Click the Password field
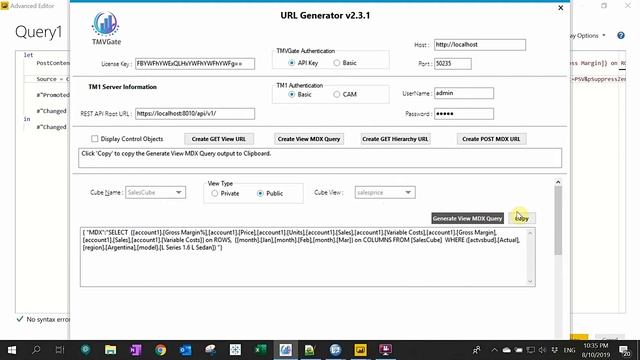Screen dimensions: 640x360 pyautogui.click(x=464, y=113)
